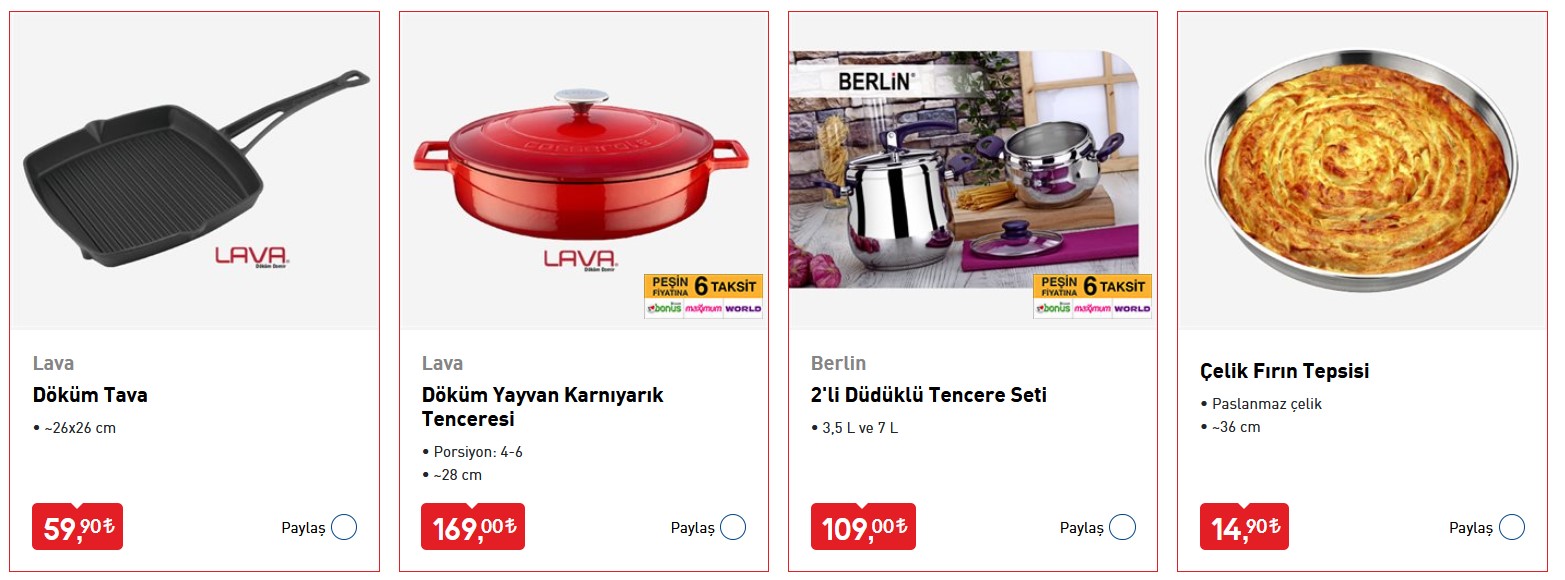Click the 169,00 ₺ price tag
The width and height of the screenshot is (1565, 580).
coord(473,526)
